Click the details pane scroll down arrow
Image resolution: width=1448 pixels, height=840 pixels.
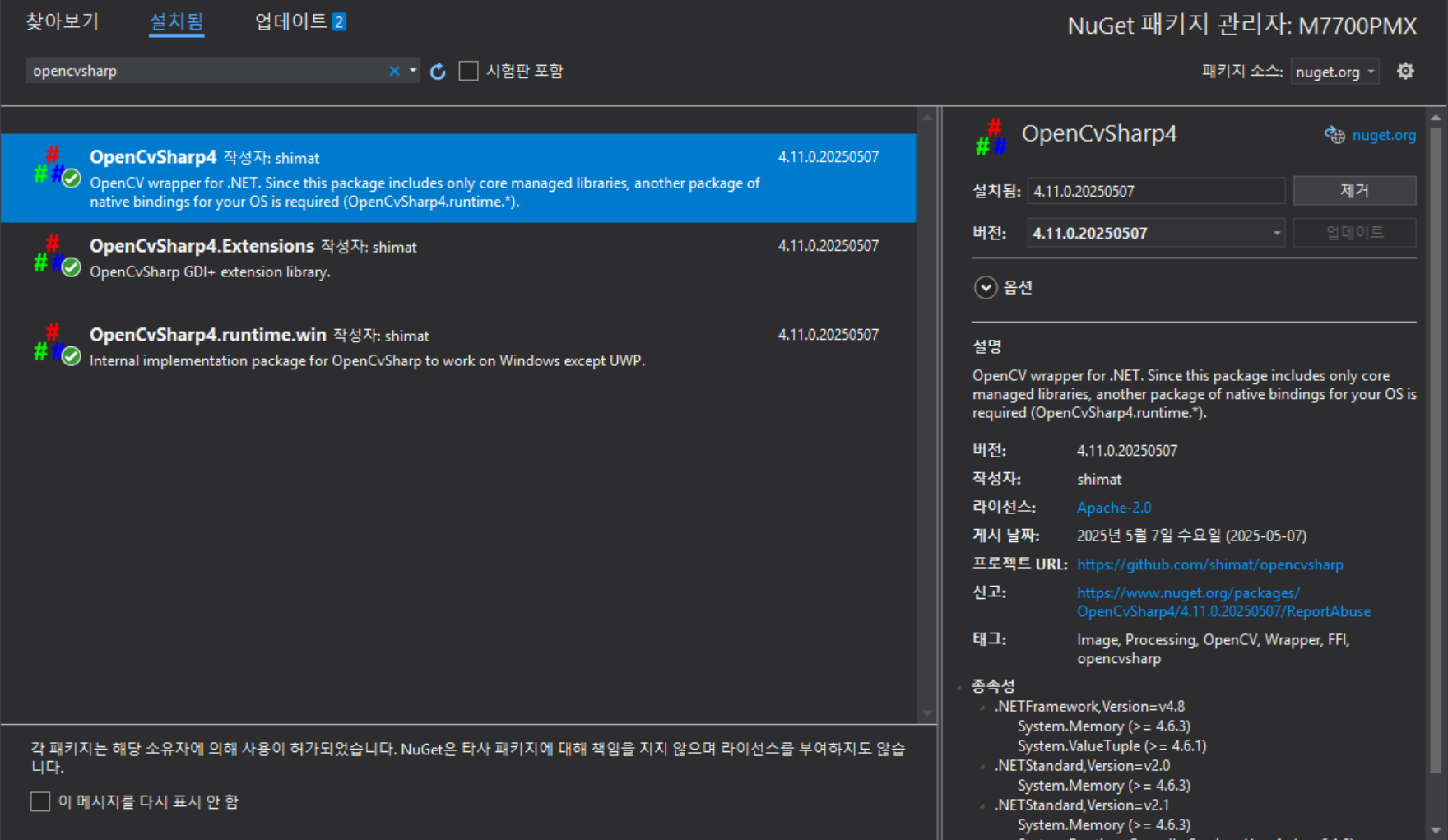1436,830
